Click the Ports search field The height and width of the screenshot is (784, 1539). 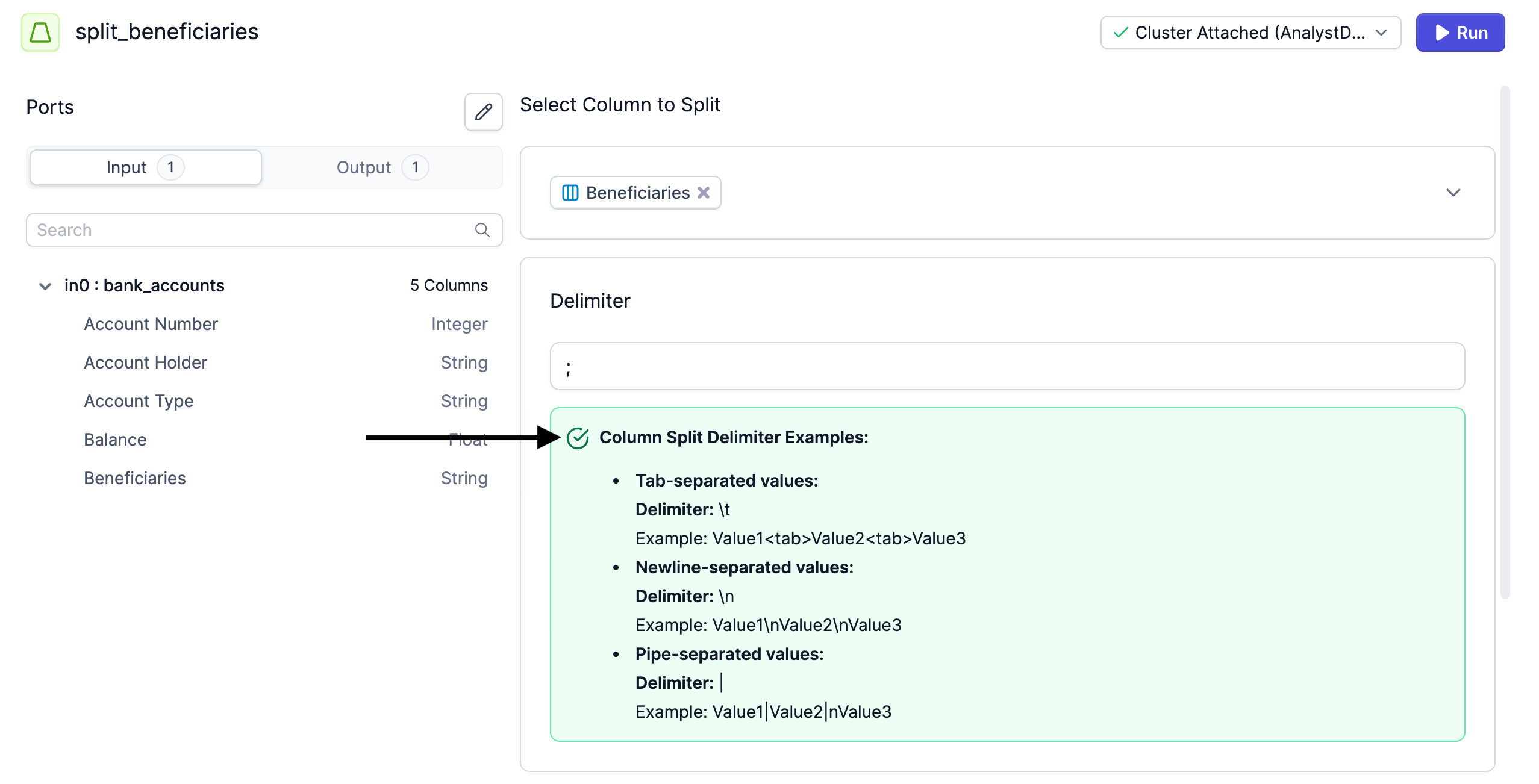click(253, 230)
